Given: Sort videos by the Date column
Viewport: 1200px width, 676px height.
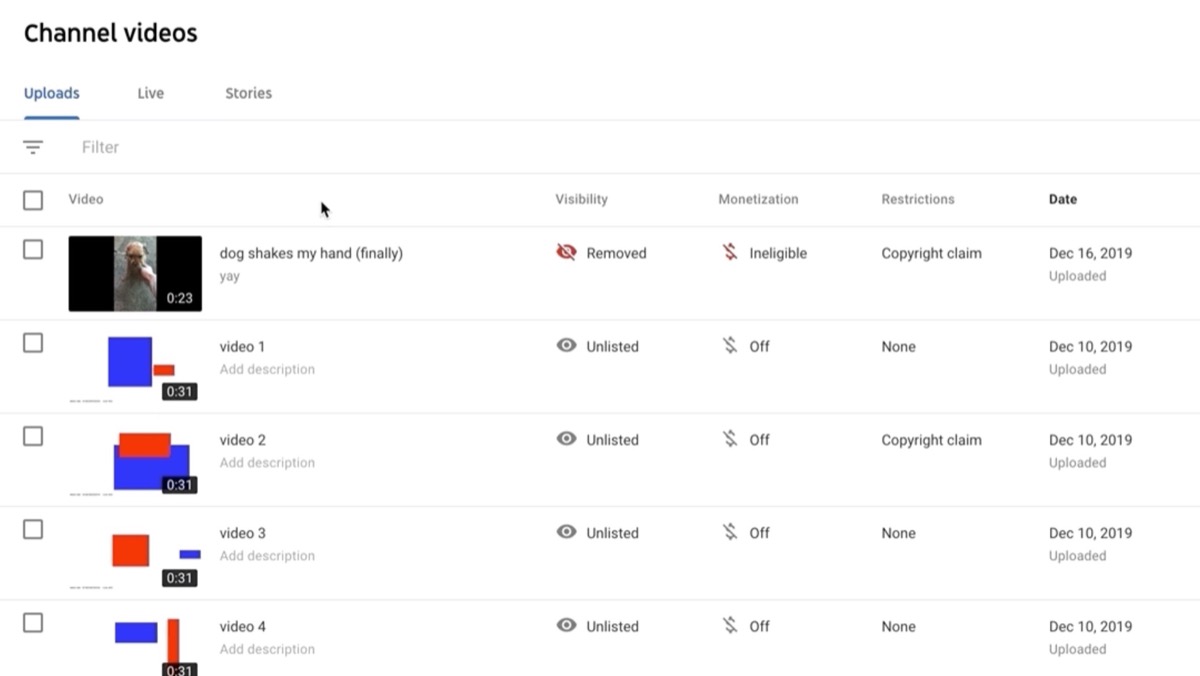Looking at the screenshot, I should [x=1062, y=199].
